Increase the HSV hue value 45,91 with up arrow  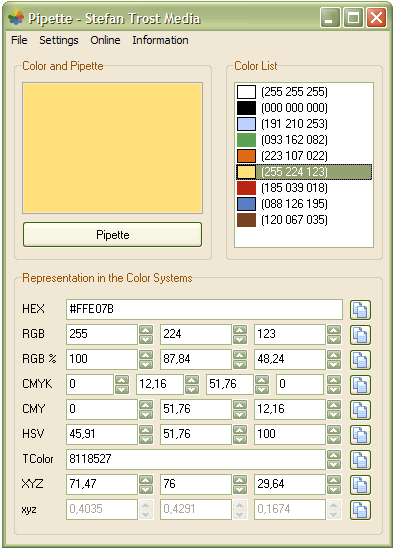(x=146, y=430)
